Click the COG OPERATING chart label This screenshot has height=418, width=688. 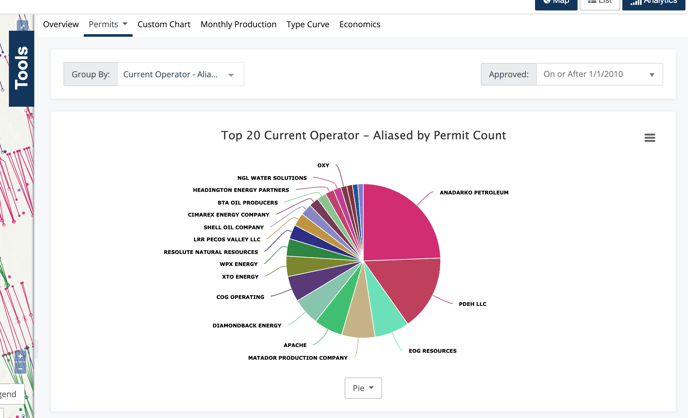(x=240, y=297)
